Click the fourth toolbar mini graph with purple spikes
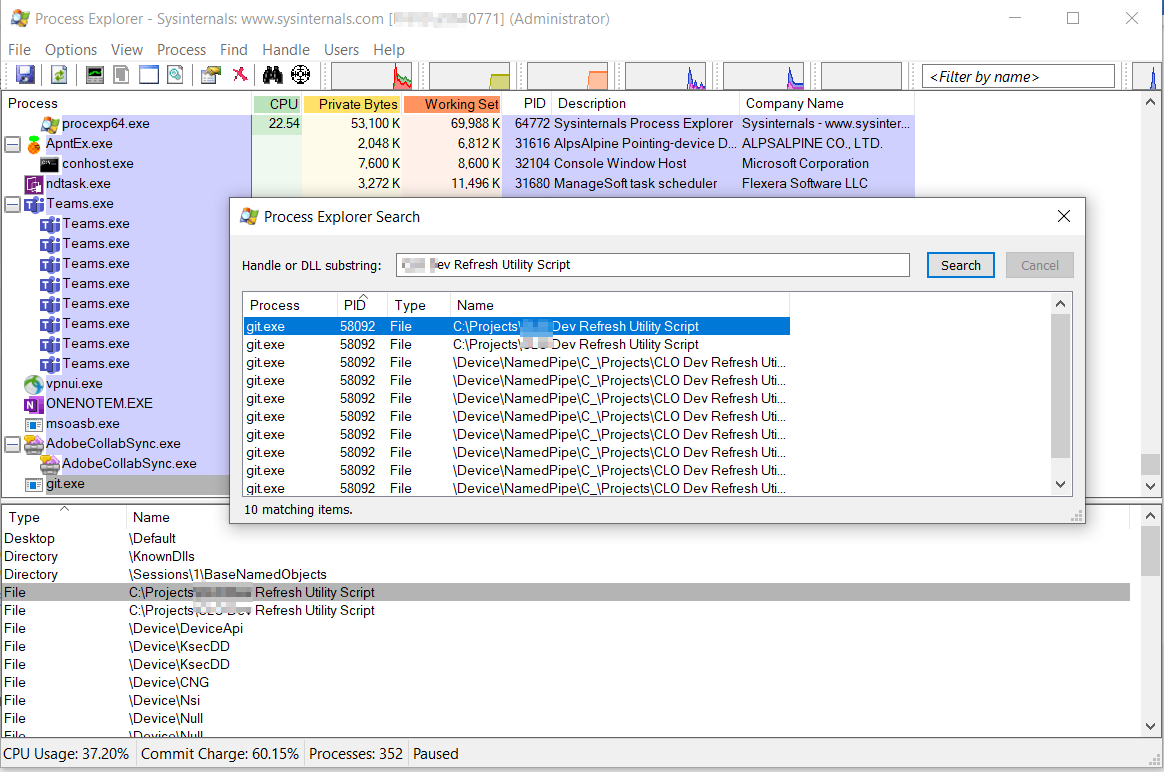The width and height of the screenshot is (1164, 772). point(665,76)
